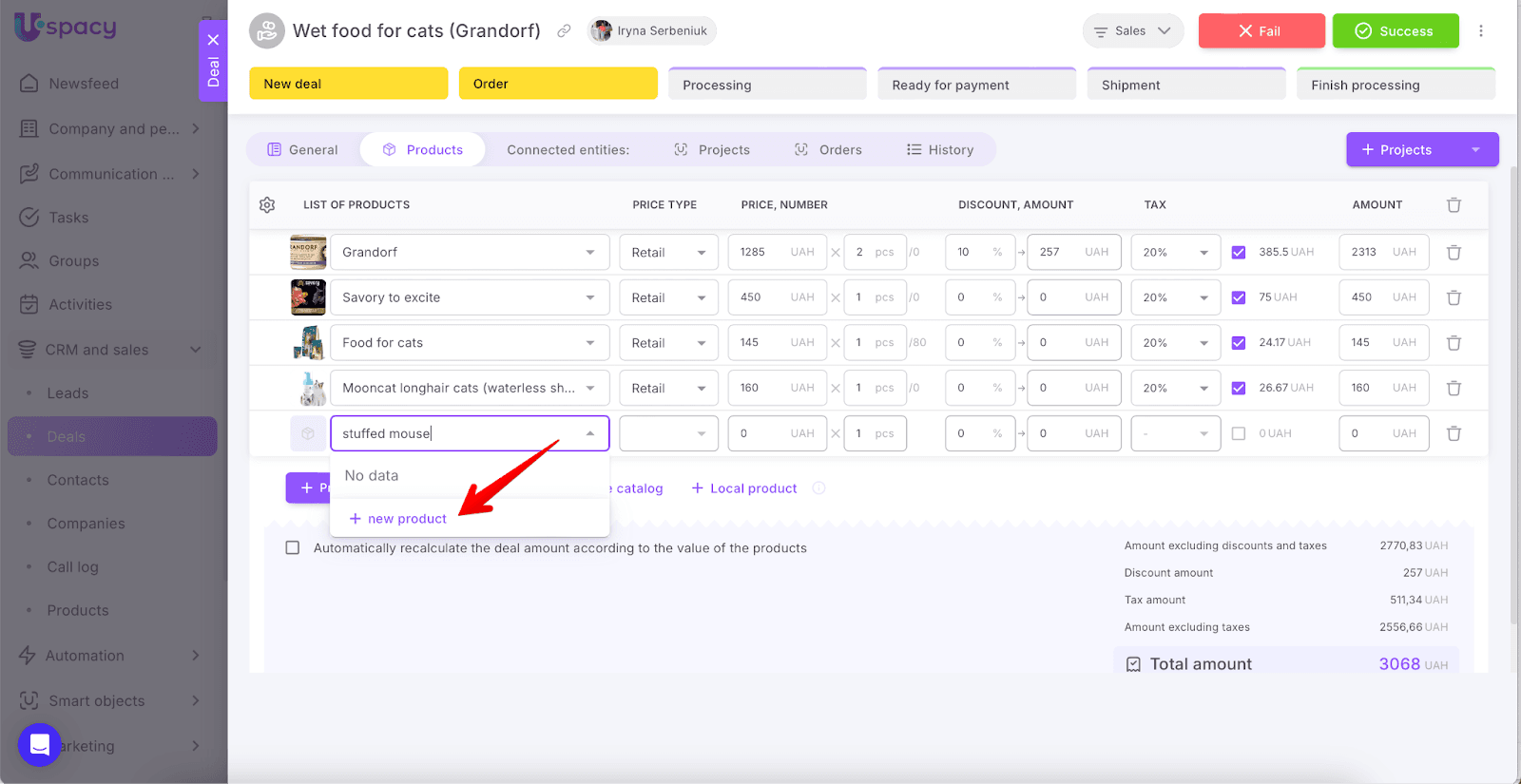The height and width of the screenshot is (784, 1521).
Task: Open the three-dot more options menu
Action: (1480, 31)
